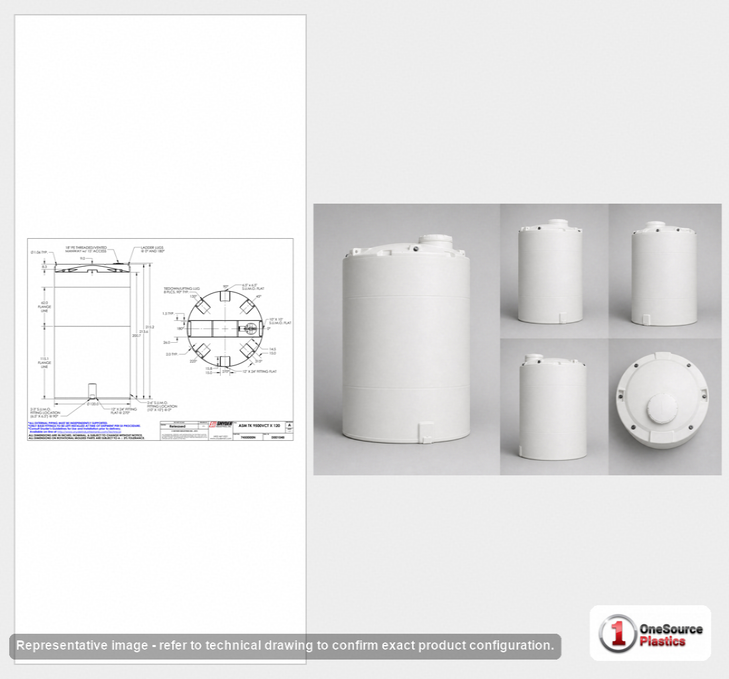This screenshot has width=729, height=679.
Task: Click the OneSource Plastics logo
Action: [x=650, y=633]
